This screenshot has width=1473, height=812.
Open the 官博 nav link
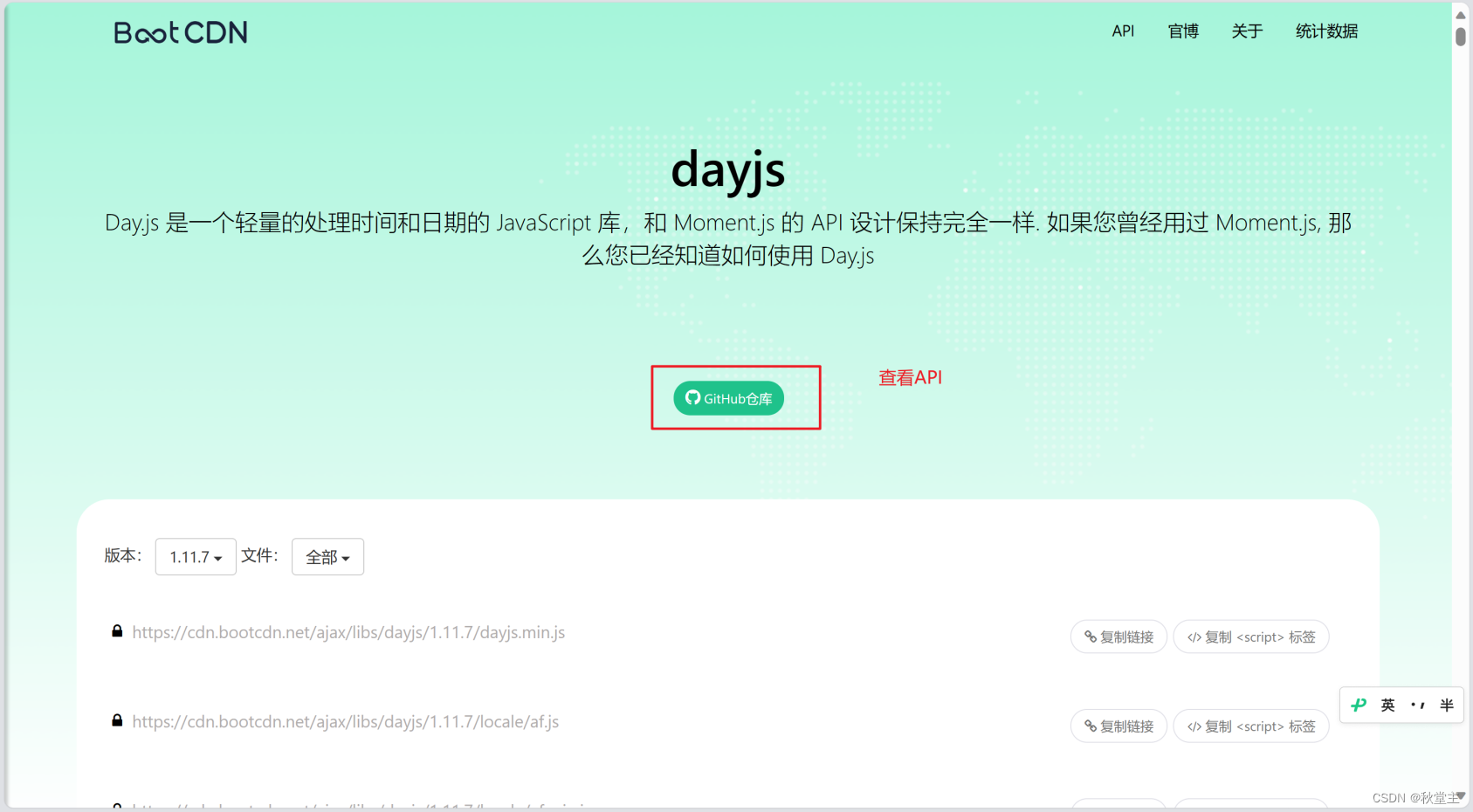tap(1183, 31)
